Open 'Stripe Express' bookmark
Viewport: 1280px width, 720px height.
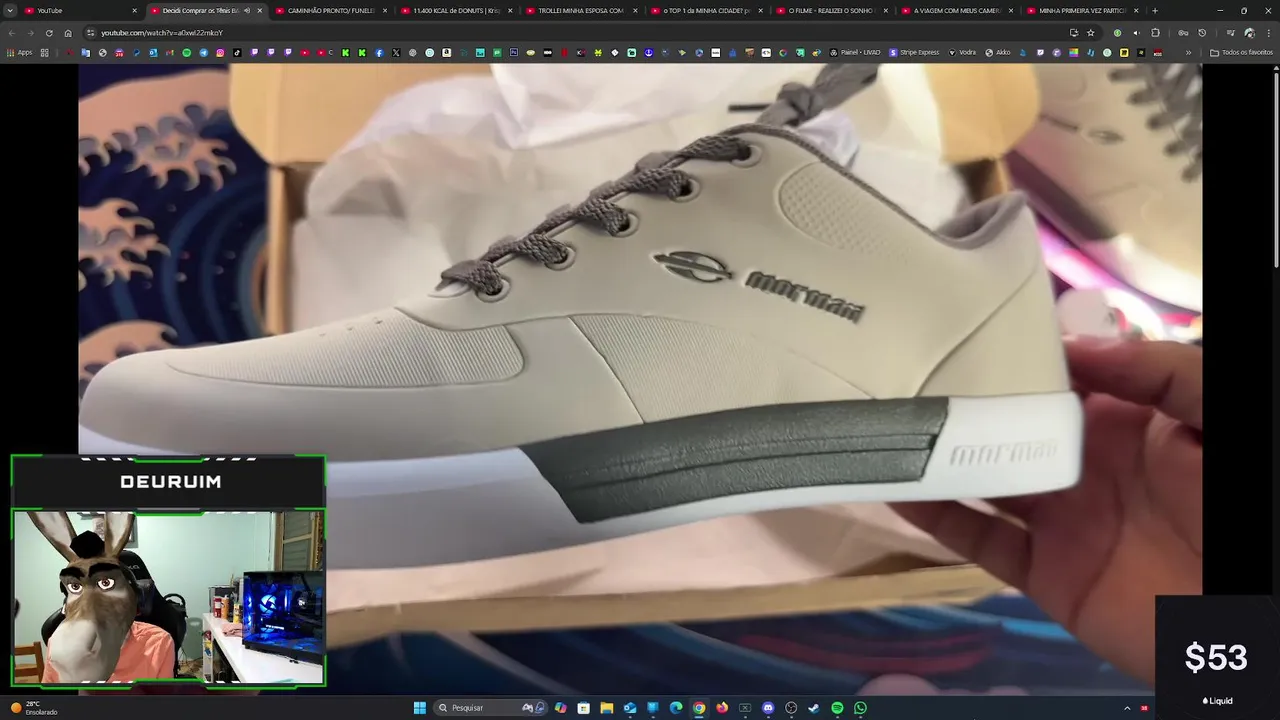point(914,52)
